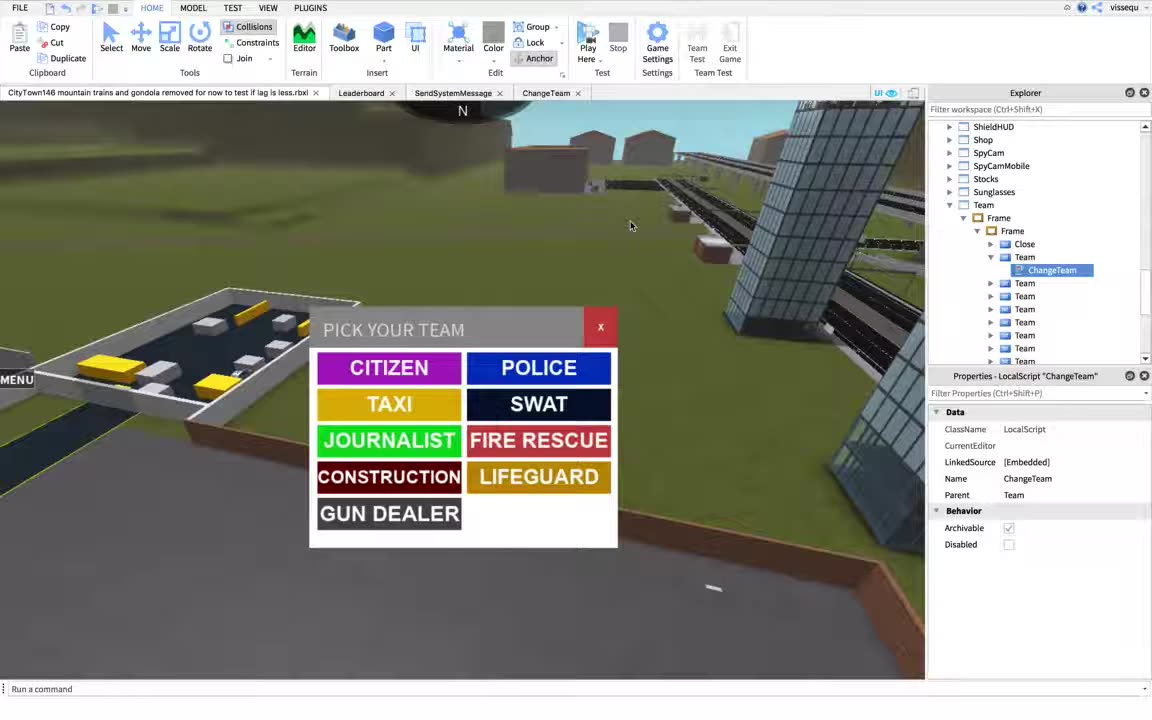This screenshot has height=720, width=1152.
Task: Select the ChangeTeam script in Explorer
Action: tap(1052, 270)
